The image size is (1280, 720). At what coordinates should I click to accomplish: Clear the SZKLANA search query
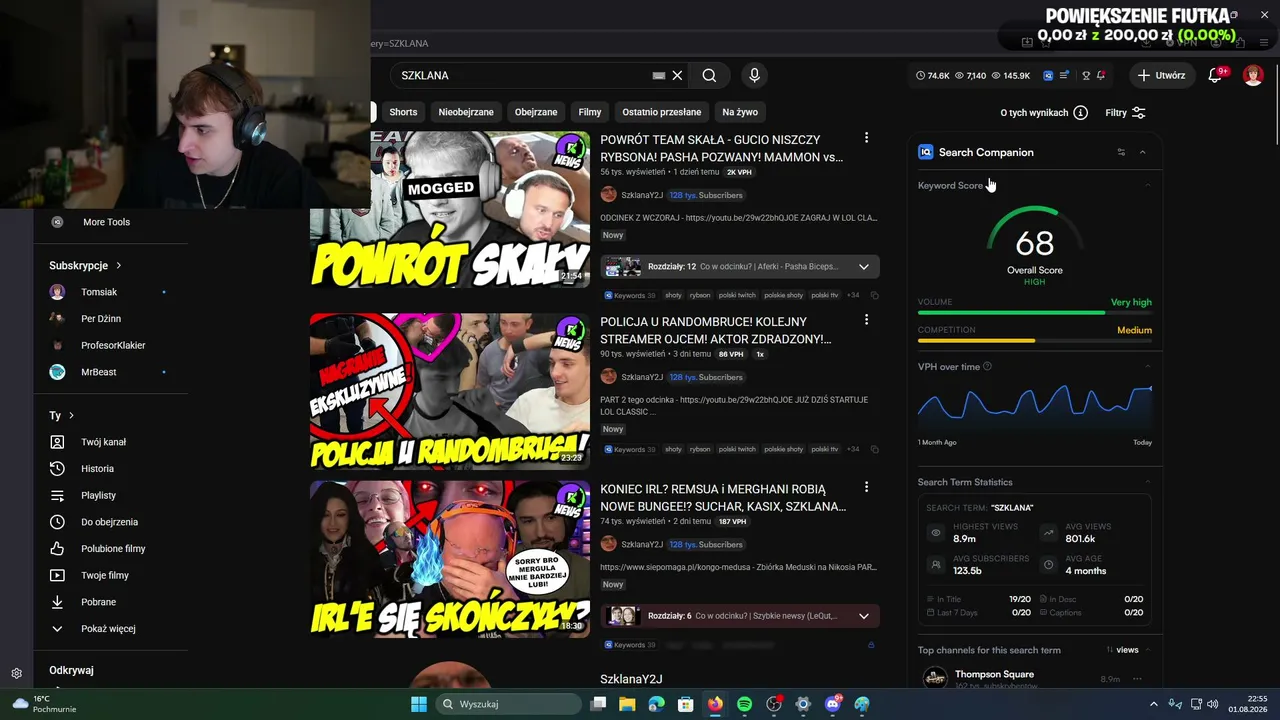click(677, 75)
